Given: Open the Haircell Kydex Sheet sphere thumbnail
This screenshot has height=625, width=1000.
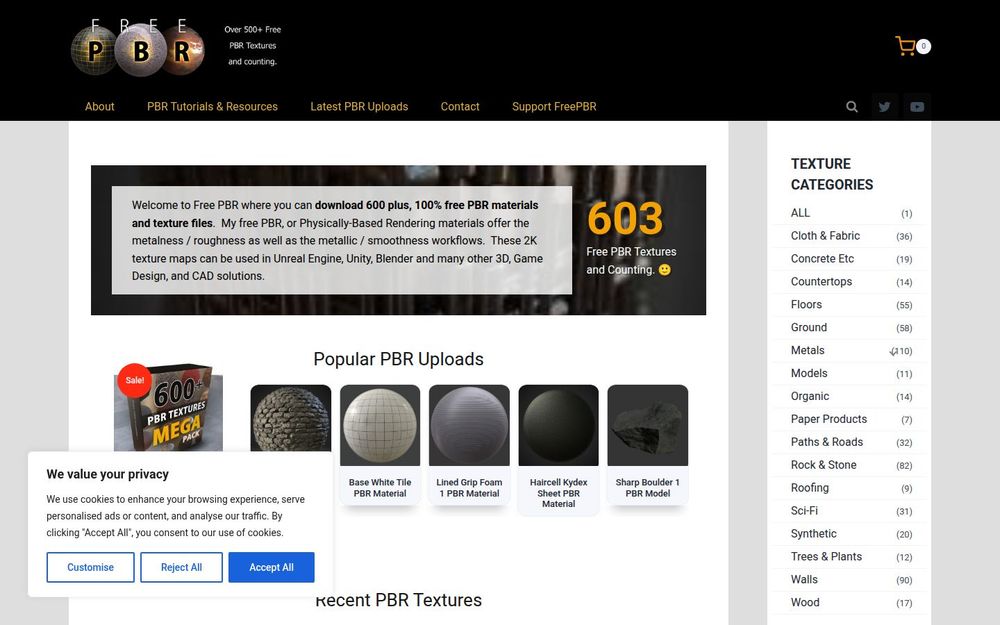Looking at the screenshot, I should [x=559, y=425].
